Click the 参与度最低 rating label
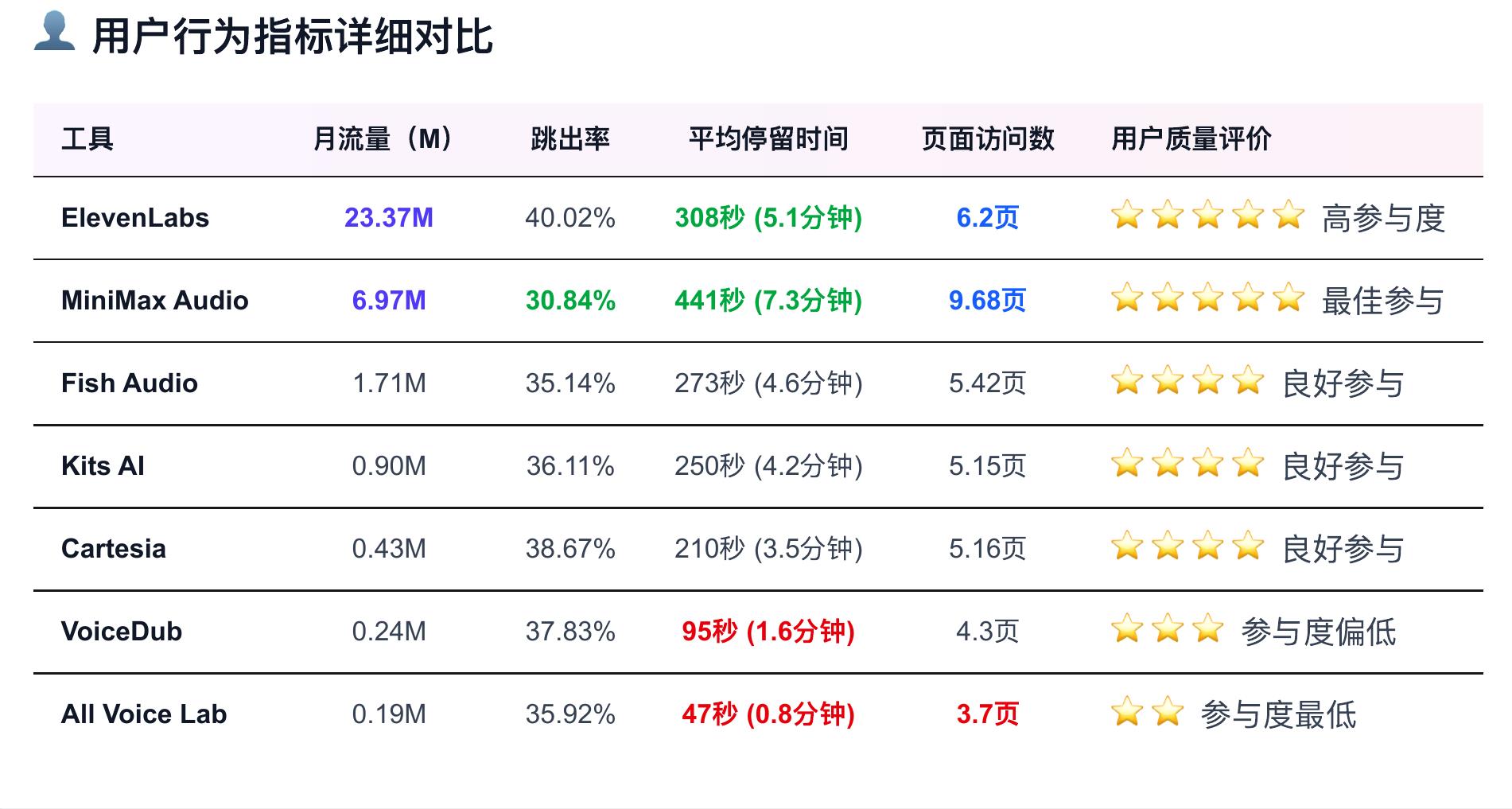1512x809 pixels. [1279, 715]
